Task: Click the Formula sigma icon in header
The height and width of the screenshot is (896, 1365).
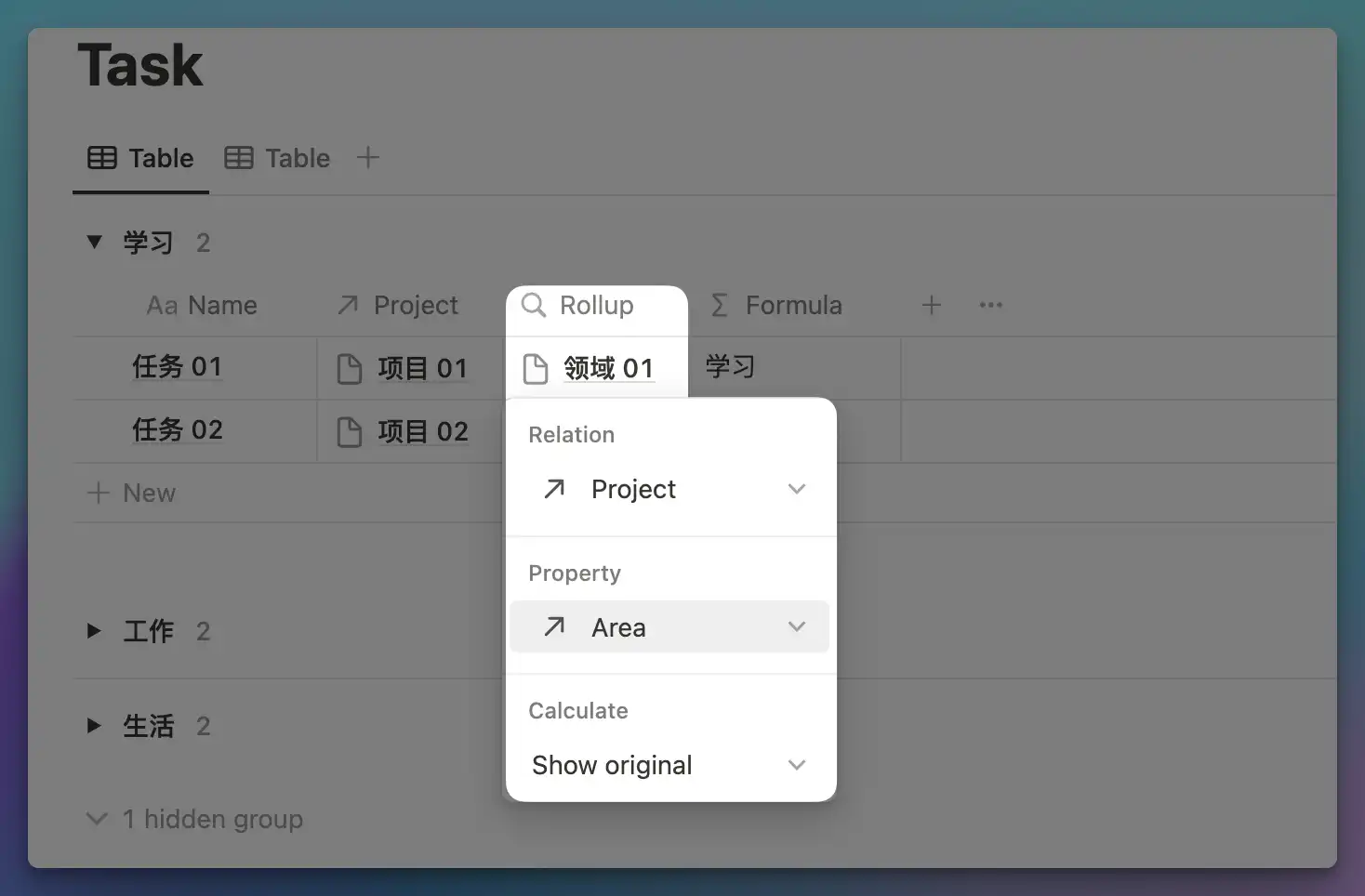Action: tap(719, 306)
